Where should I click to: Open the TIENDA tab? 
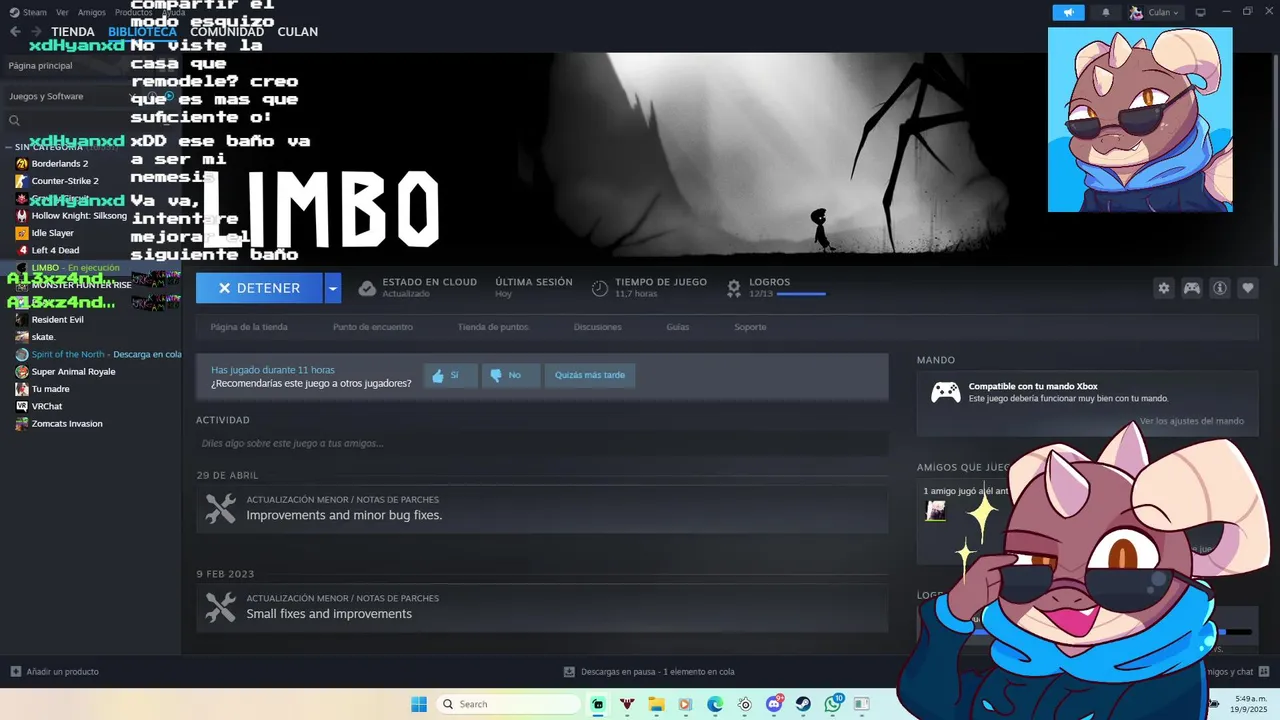pyautogui.click(x=73, y=32)
